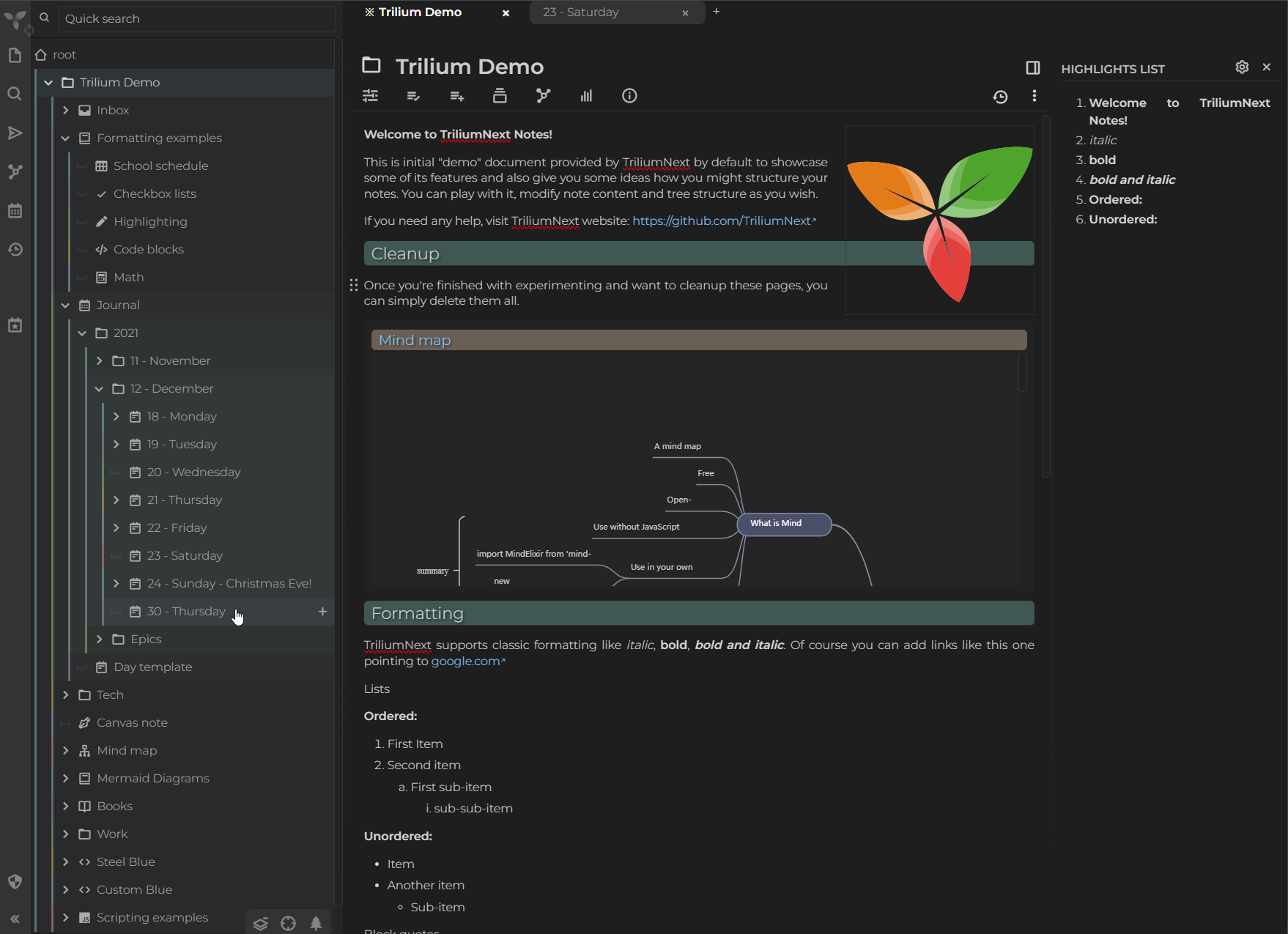Collapse the Journal tree node
Image resolution: width=1288 pixels, height=934 pixels.
coord(65,305)
